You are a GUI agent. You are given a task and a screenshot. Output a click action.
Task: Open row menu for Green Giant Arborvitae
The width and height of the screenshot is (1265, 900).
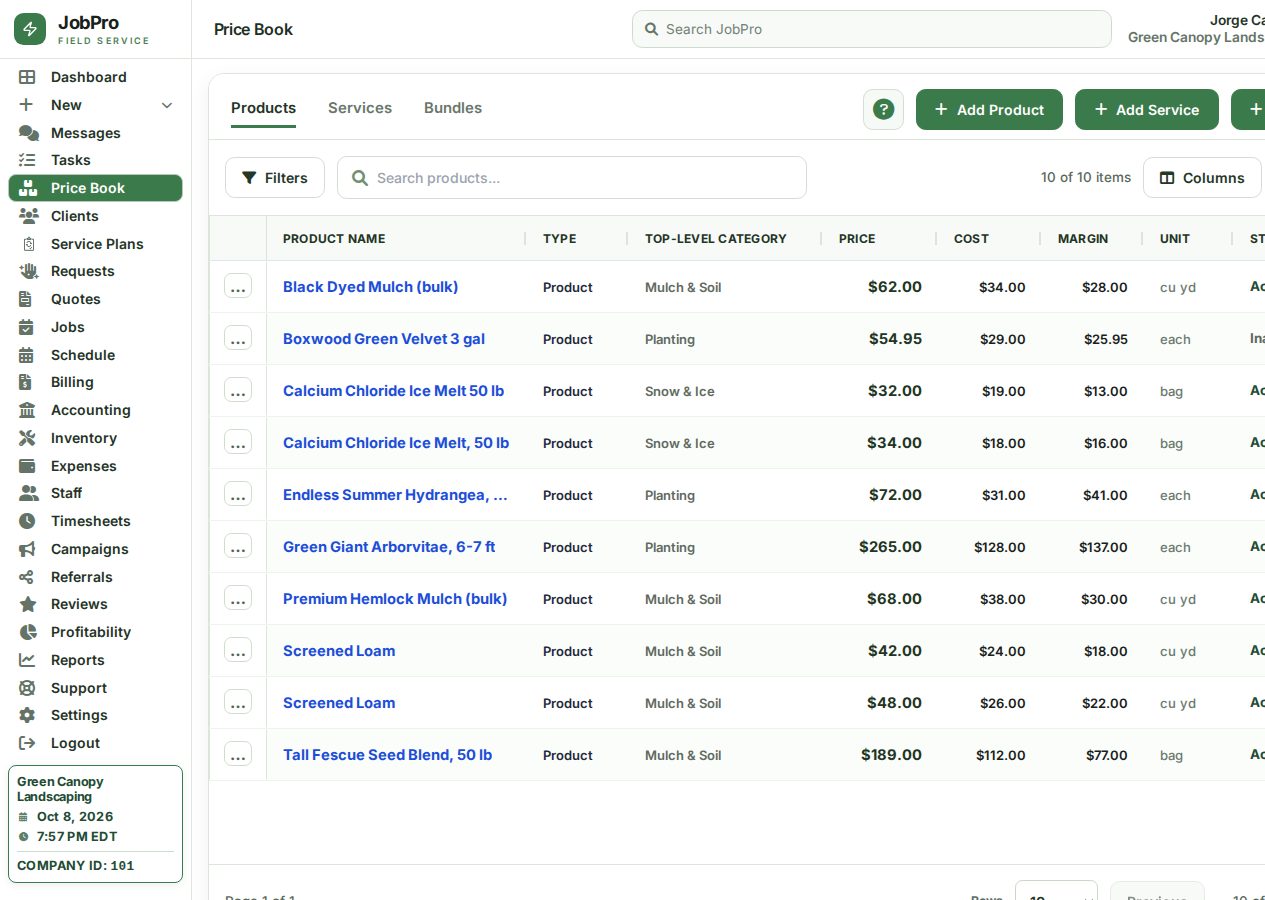click(238, 546)
